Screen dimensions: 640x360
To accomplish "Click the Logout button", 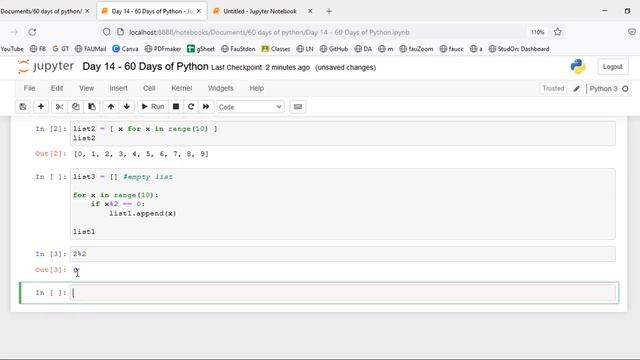I will 613,67.
